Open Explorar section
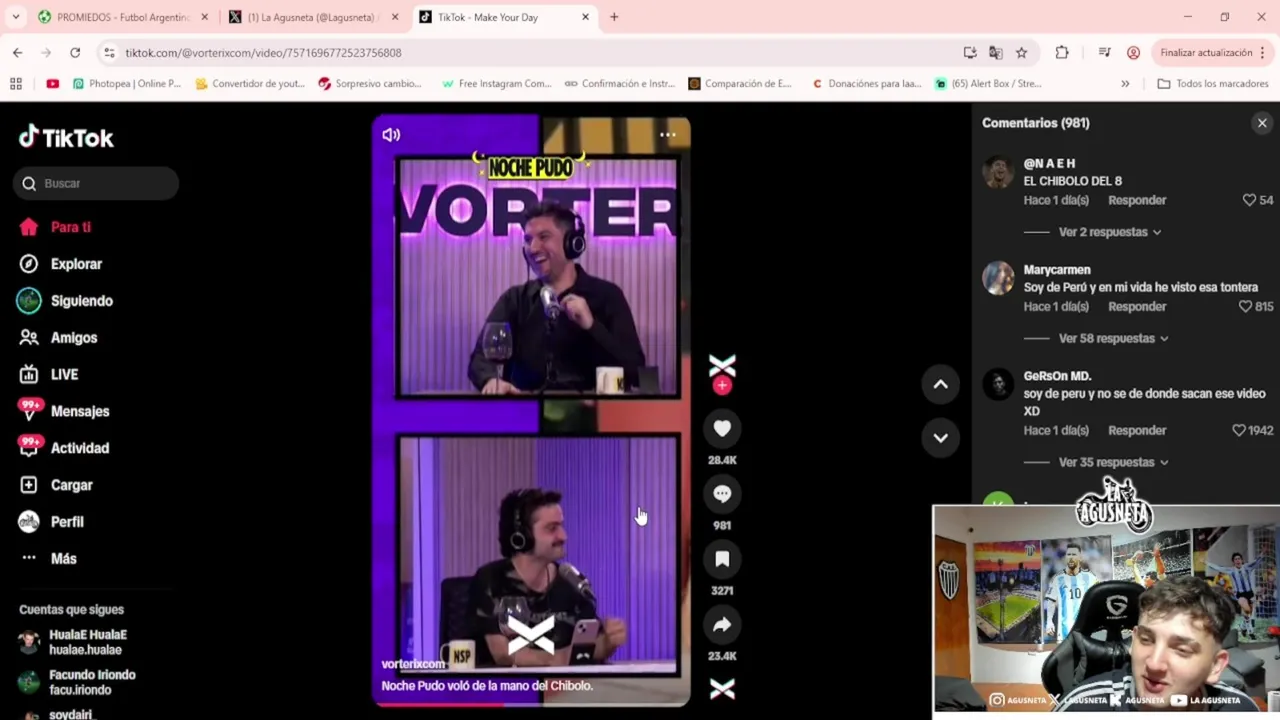 pyautogui.click(x=61, y=264)
